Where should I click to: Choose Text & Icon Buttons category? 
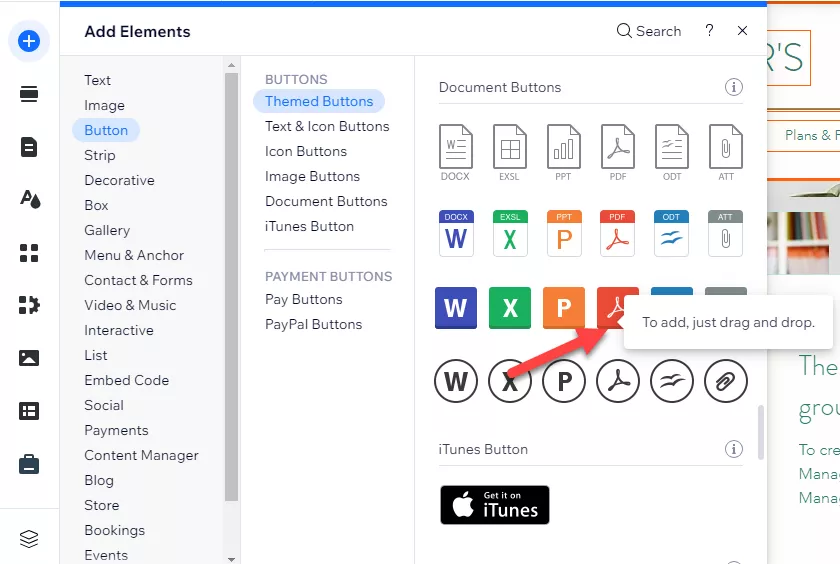click(x=327, y=126)
